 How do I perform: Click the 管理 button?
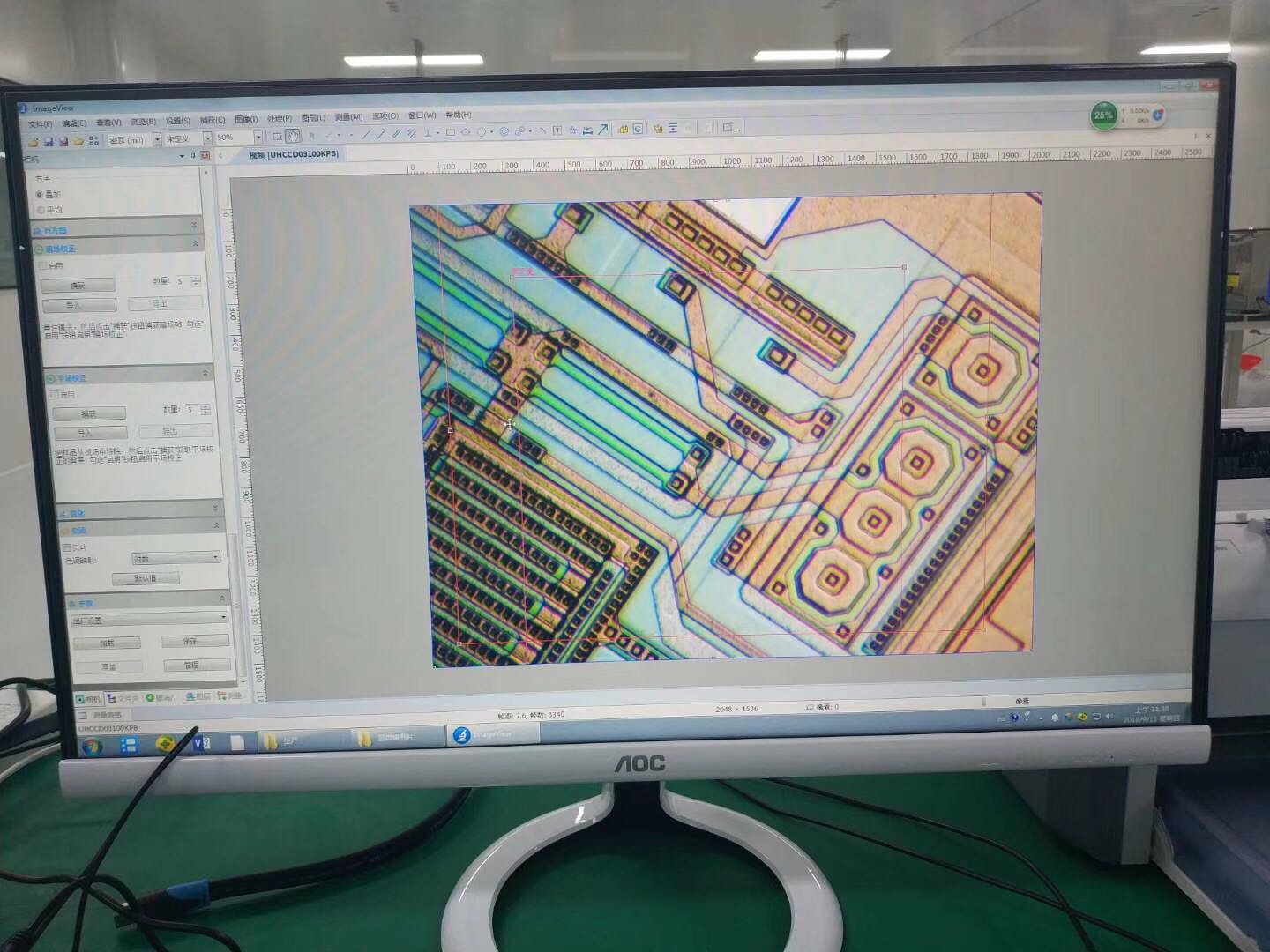(196, 665)
